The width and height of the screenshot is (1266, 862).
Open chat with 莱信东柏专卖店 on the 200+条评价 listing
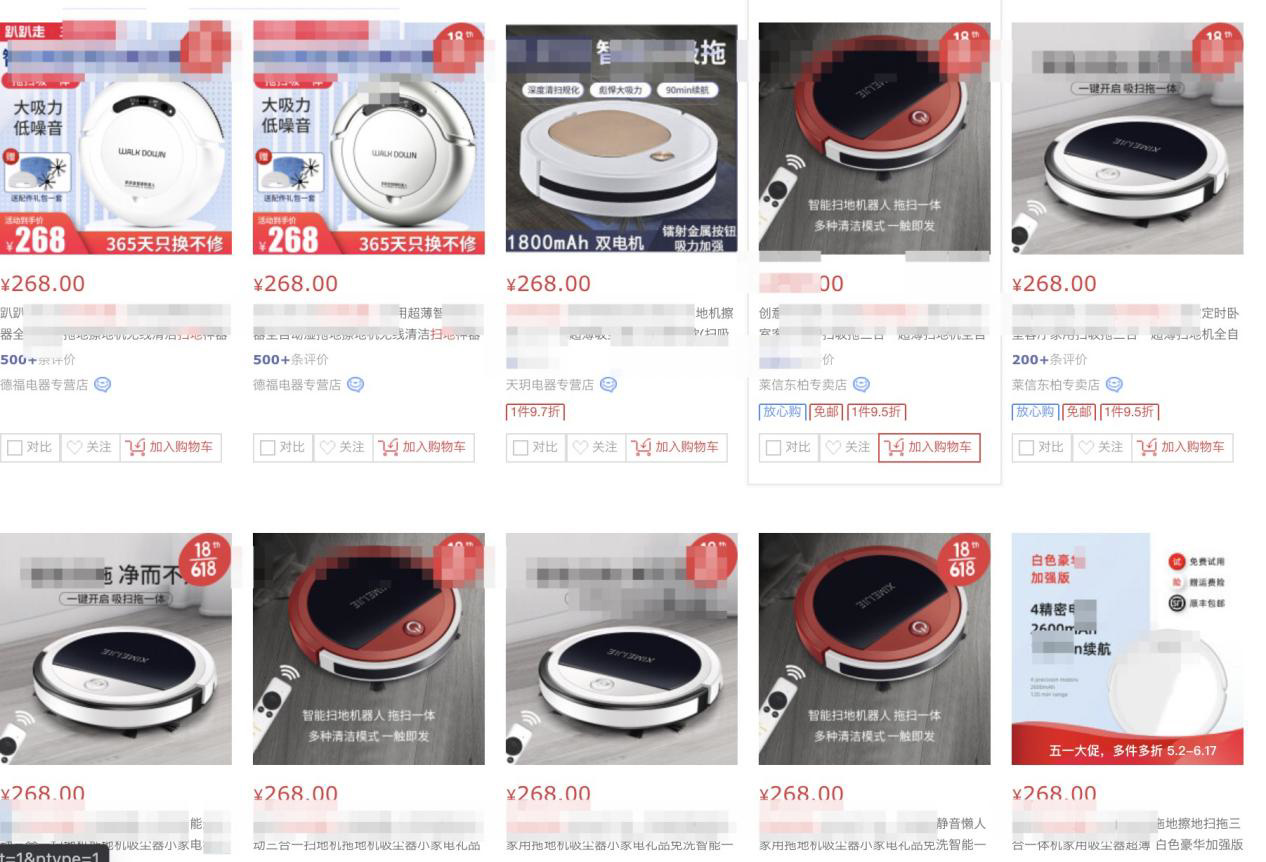tap(1114, 384)
